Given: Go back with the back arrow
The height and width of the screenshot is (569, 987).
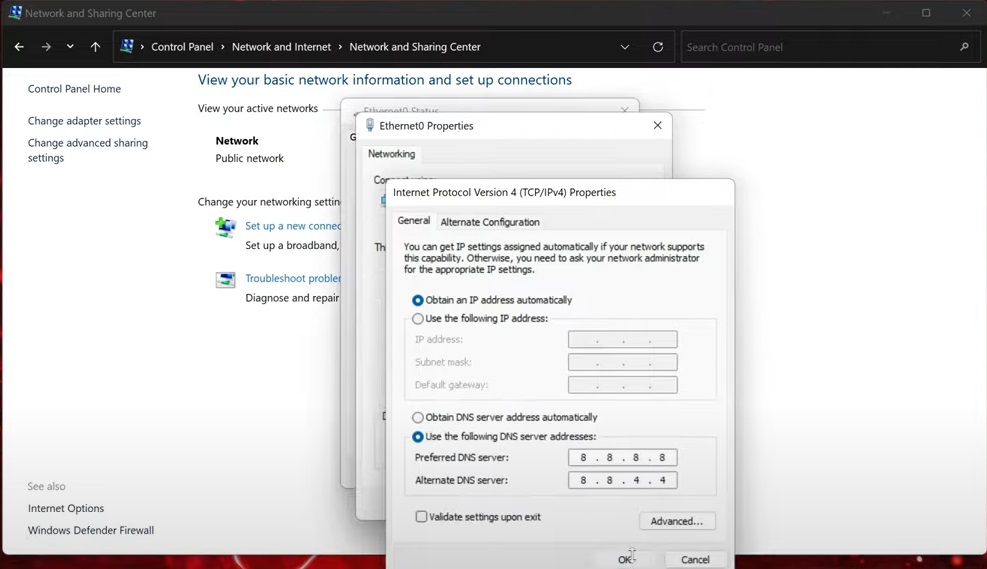Looking at the screenshot, I should tap(20, 47).
